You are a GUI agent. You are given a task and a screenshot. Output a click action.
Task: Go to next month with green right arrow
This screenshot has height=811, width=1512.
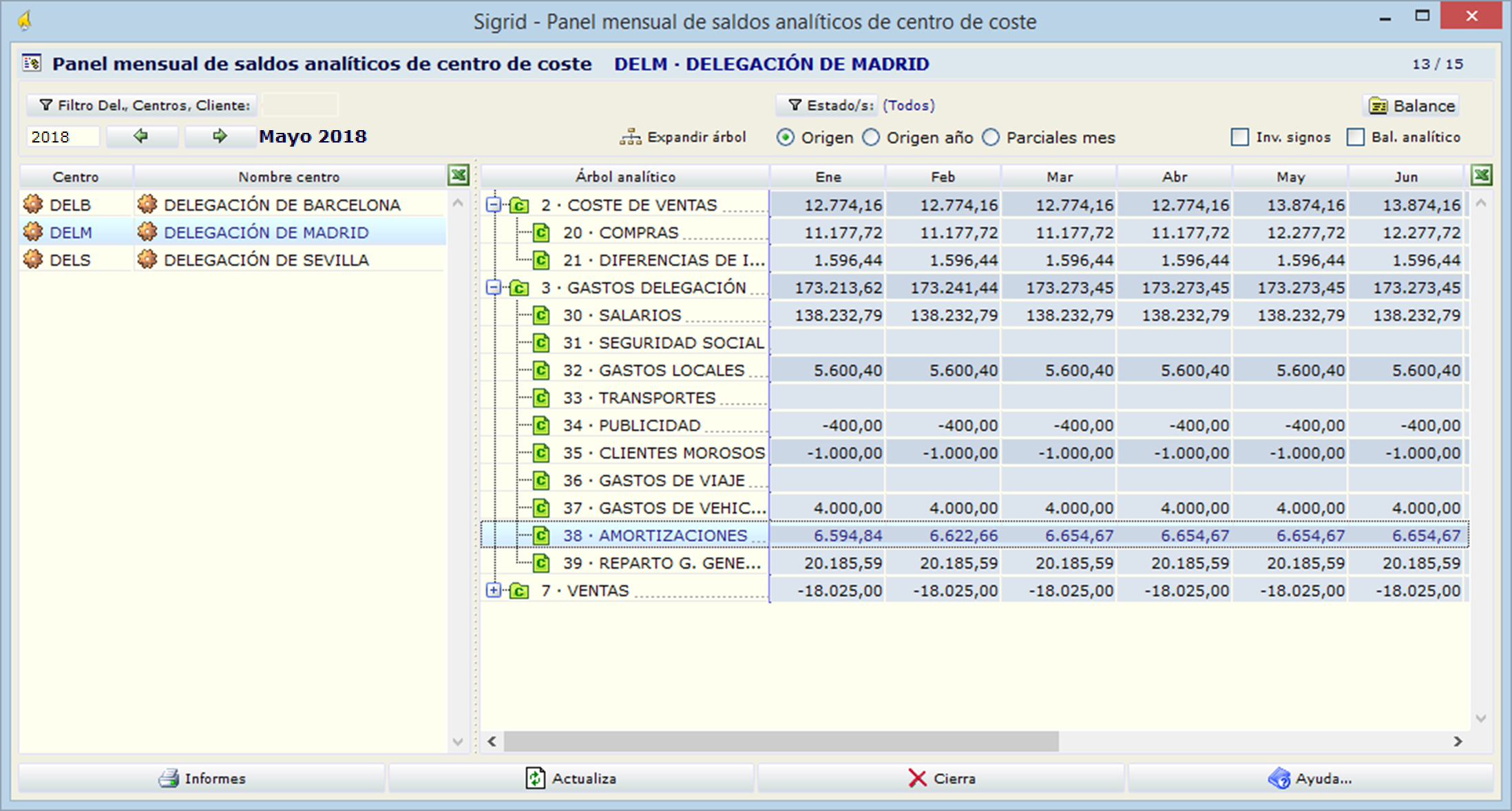tap(220, 136)
